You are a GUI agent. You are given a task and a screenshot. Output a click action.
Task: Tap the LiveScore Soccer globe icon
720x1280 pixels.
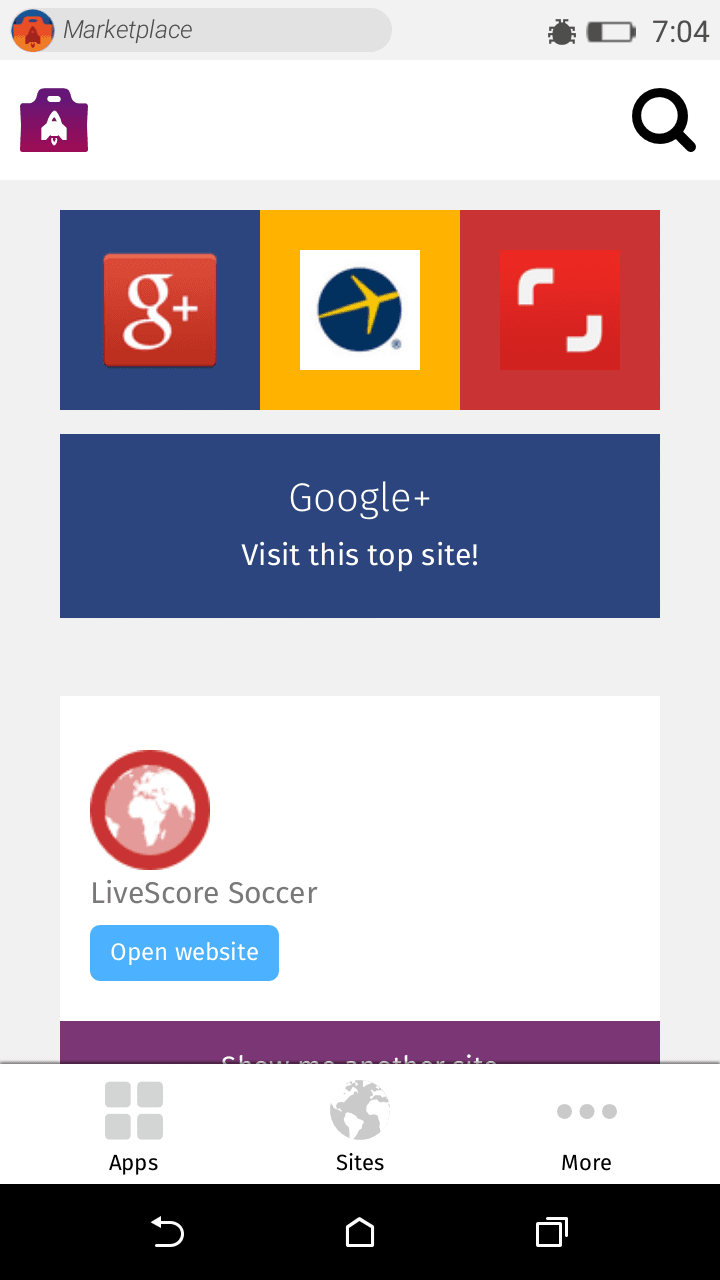(150, 810)
